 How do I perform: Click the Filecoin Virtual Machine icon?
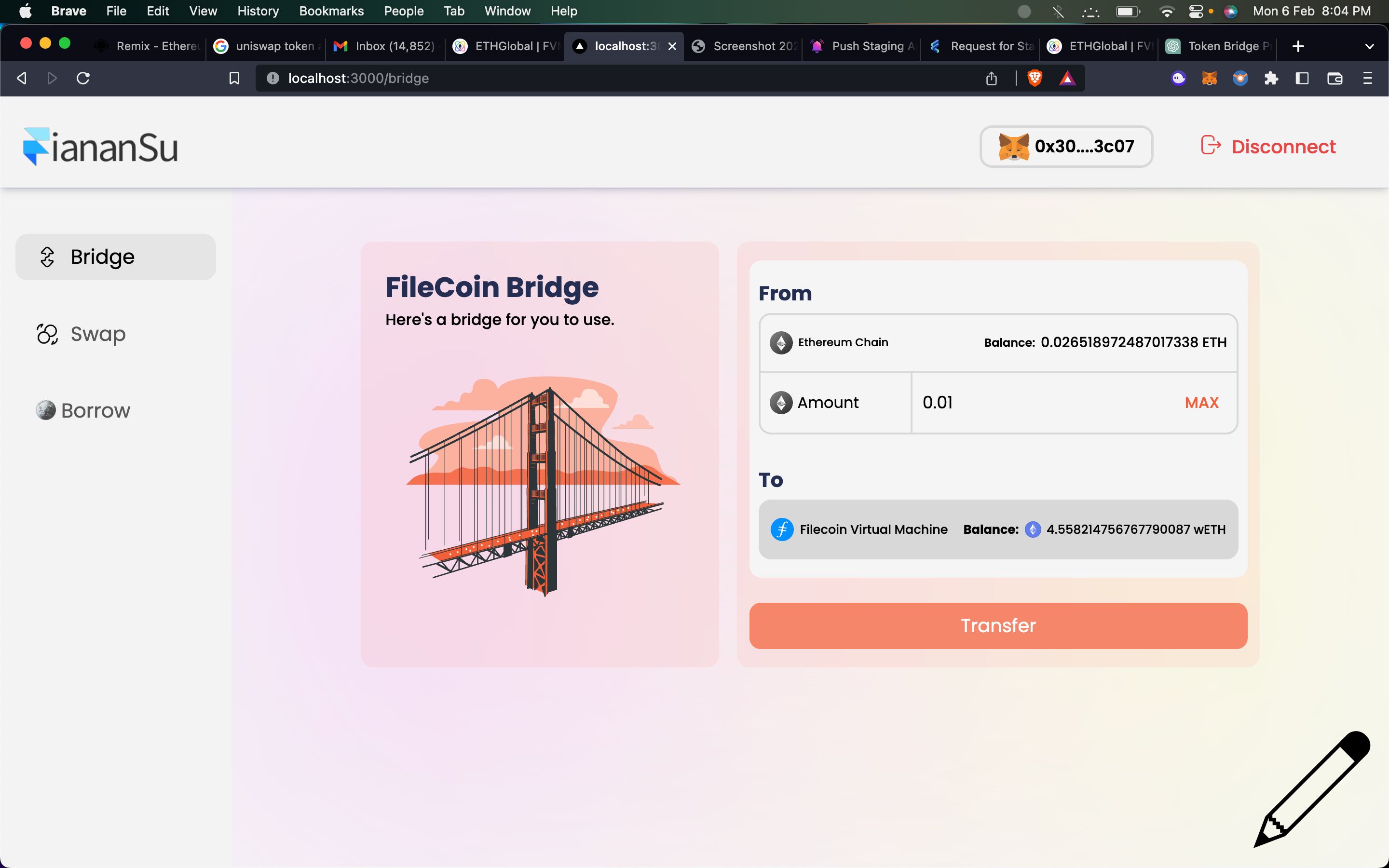782,529
